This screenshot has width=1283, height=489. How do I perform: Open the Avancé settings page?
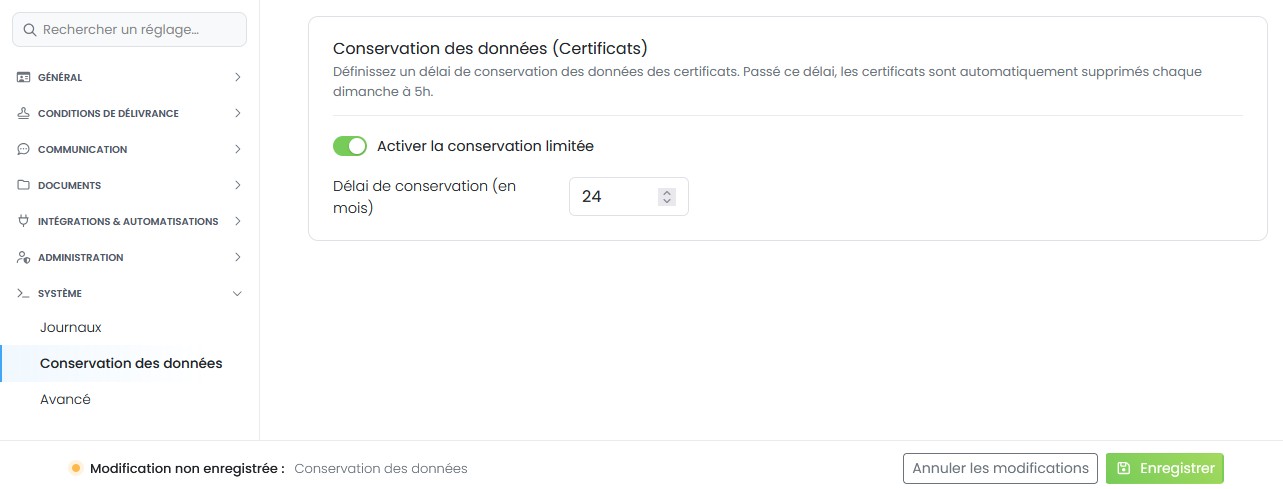coord(65,399)
